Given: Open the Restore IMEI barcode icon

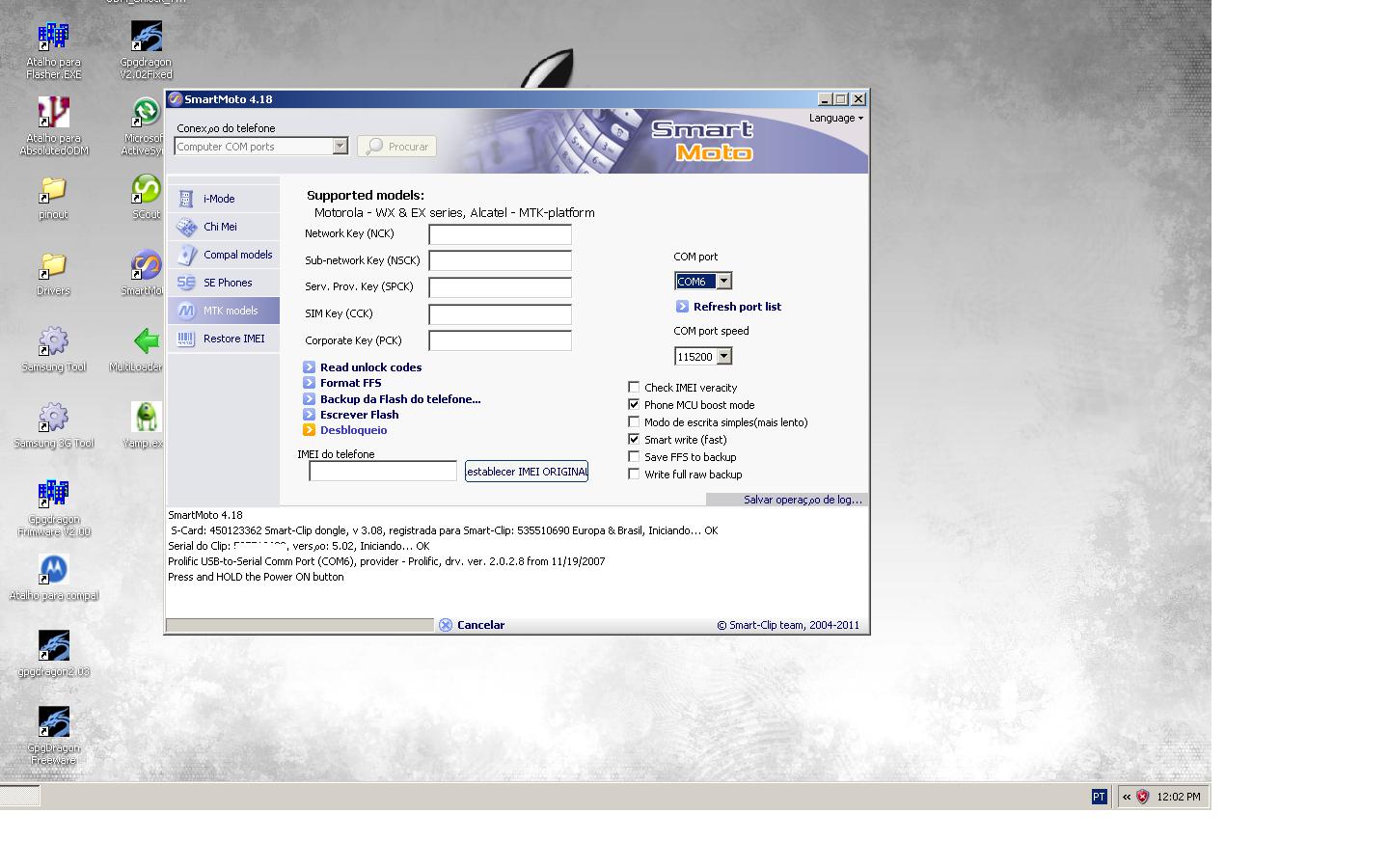Looking at the screenshot, I should point(186,339).
